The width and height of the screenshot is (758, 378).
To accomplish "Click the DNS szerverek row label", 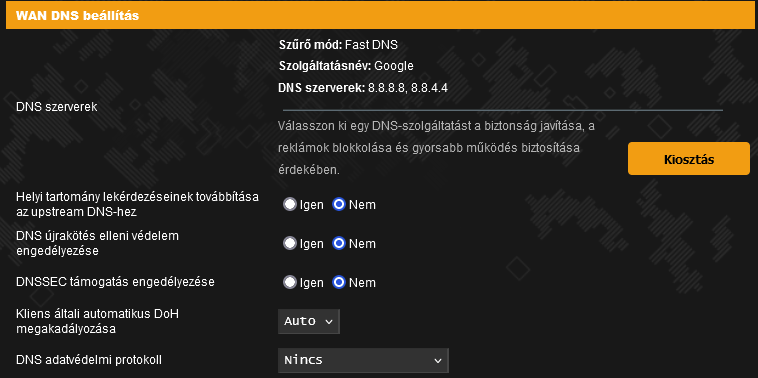I will 57,107.
